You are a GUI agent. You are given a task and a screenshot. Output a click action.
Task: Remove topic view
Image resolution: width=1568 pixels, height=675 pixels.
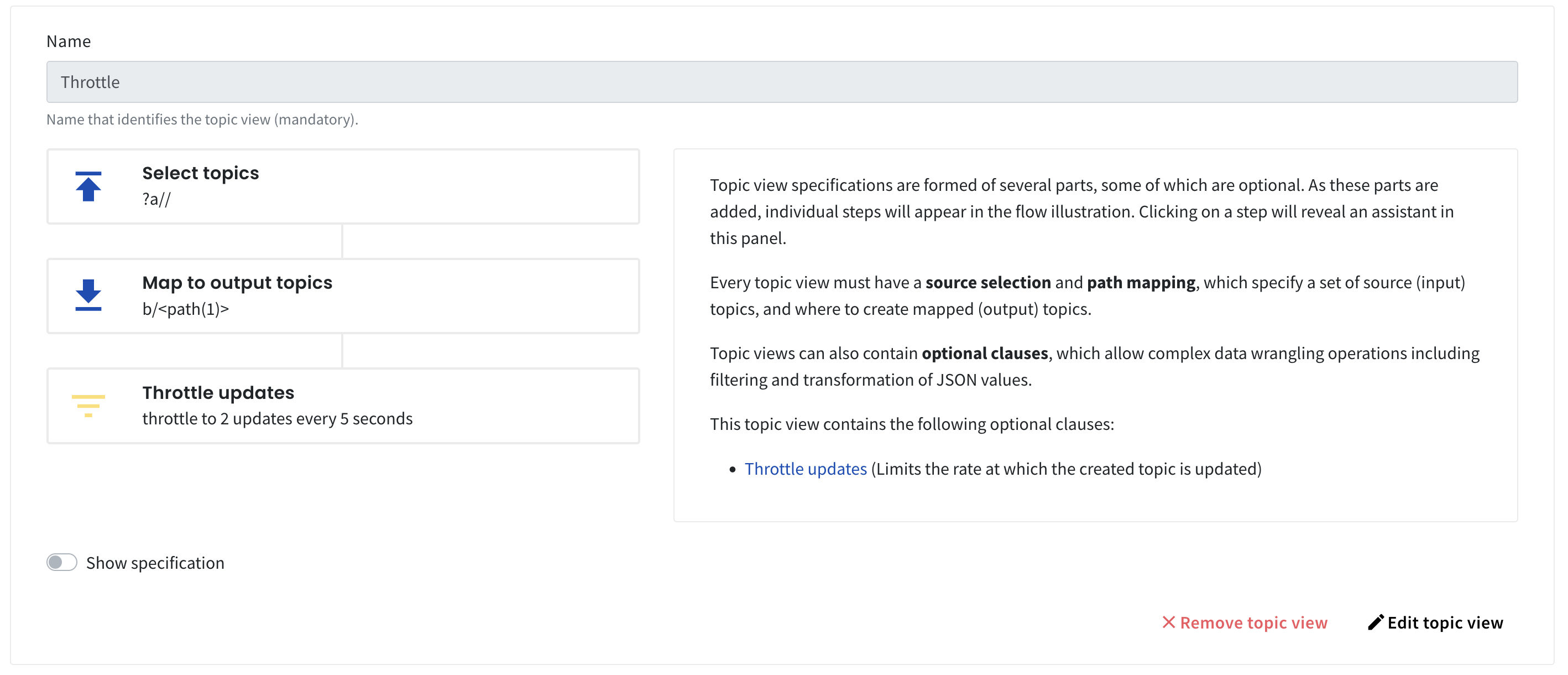tap(1245, 622)
